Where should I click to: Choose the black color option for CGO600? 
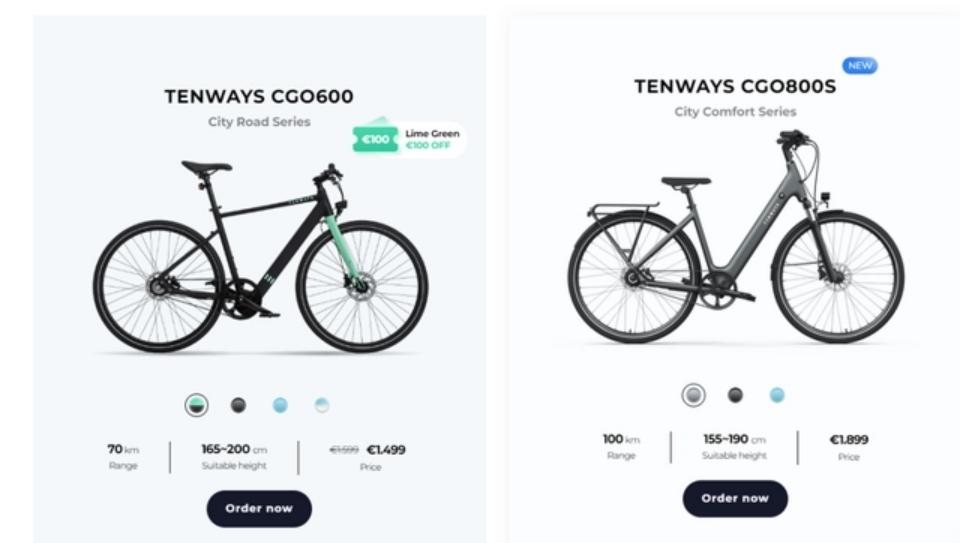[238, 405]
